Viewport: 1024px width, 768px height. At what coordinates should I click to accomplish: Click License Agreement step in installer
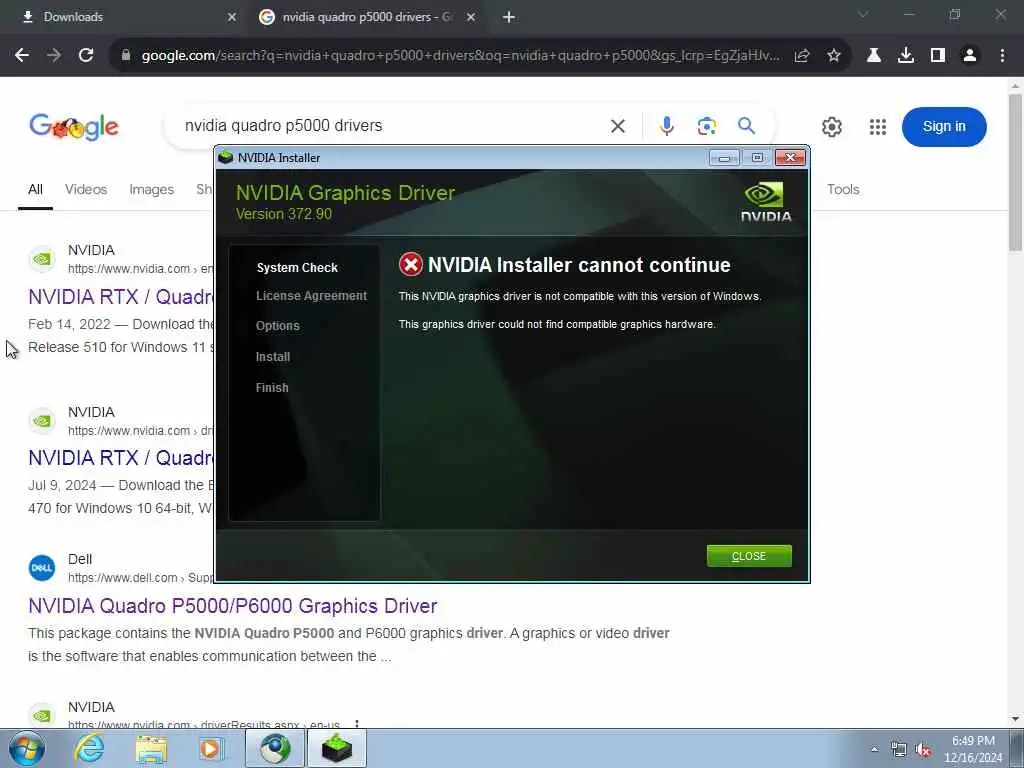[x=312, y=296]
